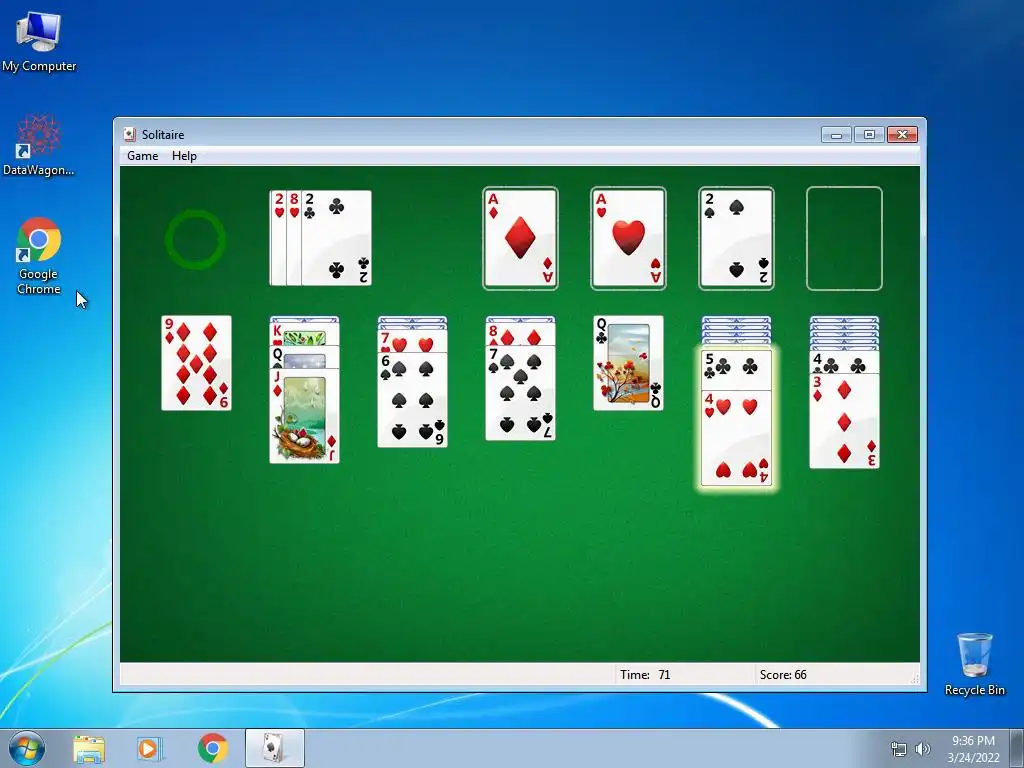The image size is (1024, 768).
Task: Open DataWagon desktop shortcut
Action: (x=39, y=145)
